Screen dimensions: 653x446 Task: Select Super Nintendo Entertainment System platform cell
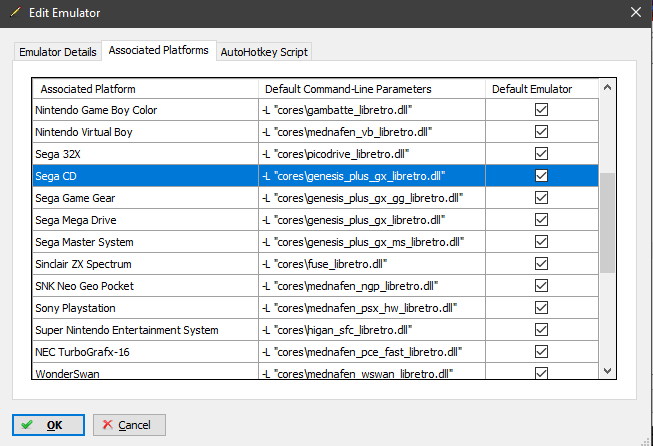145,330
